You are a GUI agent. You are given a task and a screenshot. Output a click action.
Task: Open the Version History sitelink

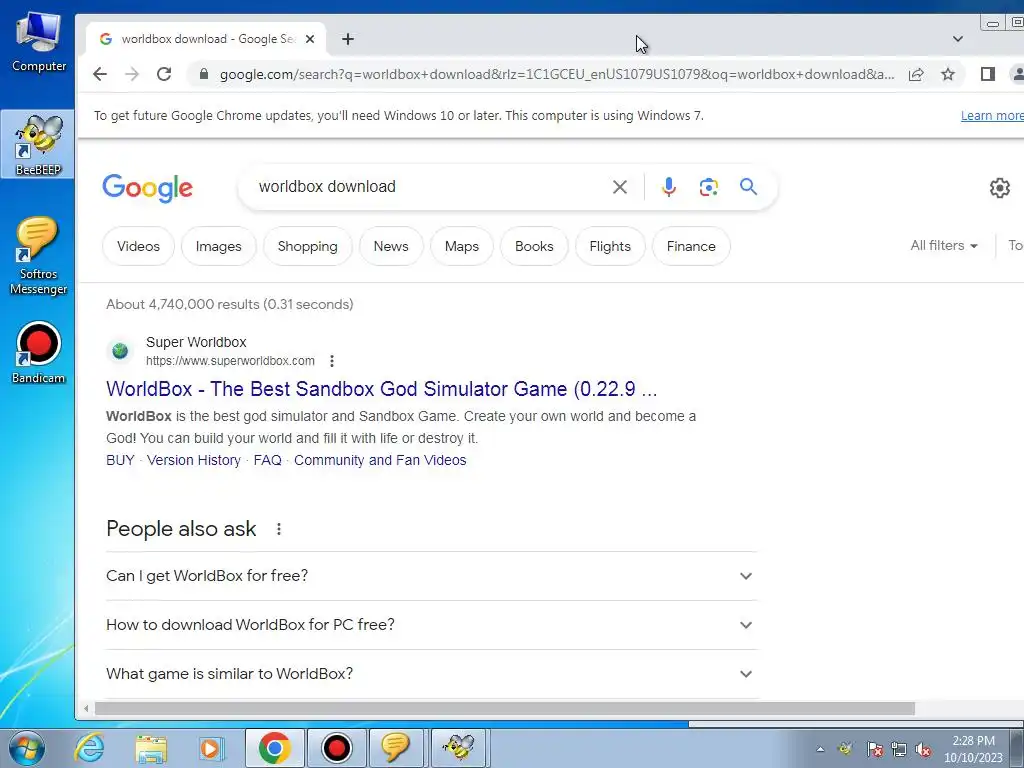[194, 460]
